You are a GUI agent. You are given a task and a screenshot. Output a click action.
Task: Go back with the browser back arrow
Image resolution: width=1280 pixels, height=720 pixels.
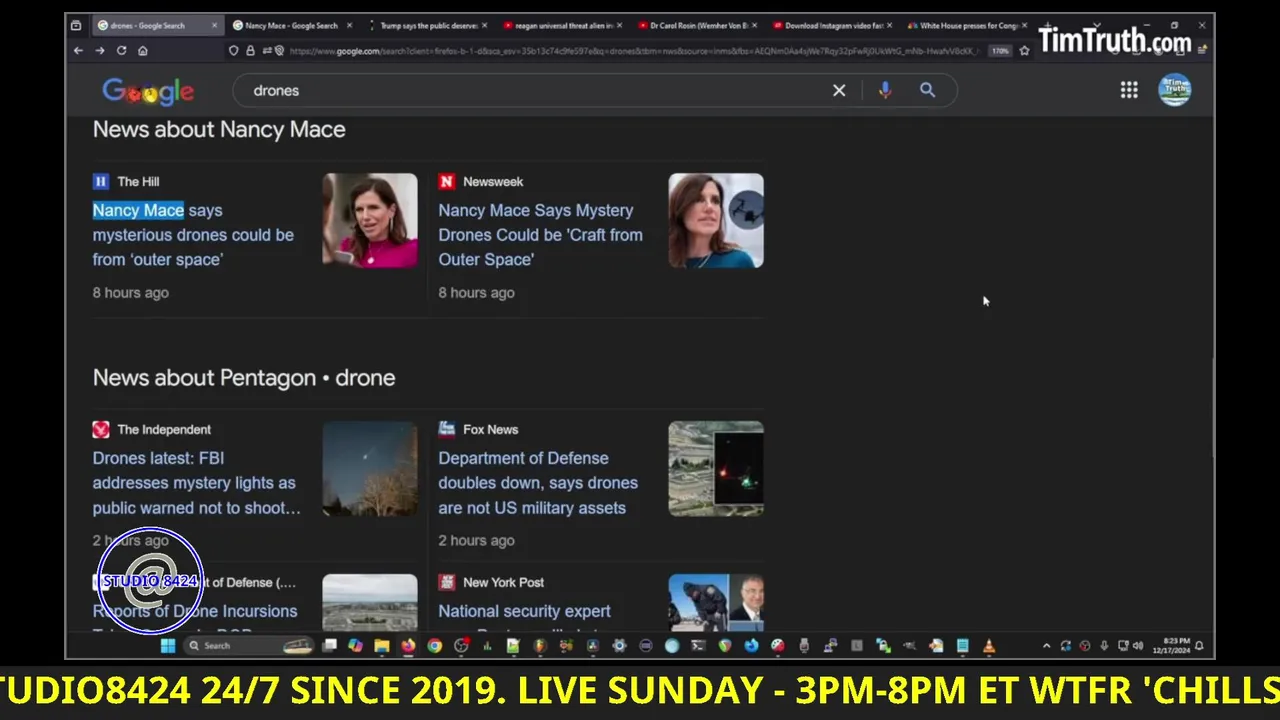[x=78, y=50]
